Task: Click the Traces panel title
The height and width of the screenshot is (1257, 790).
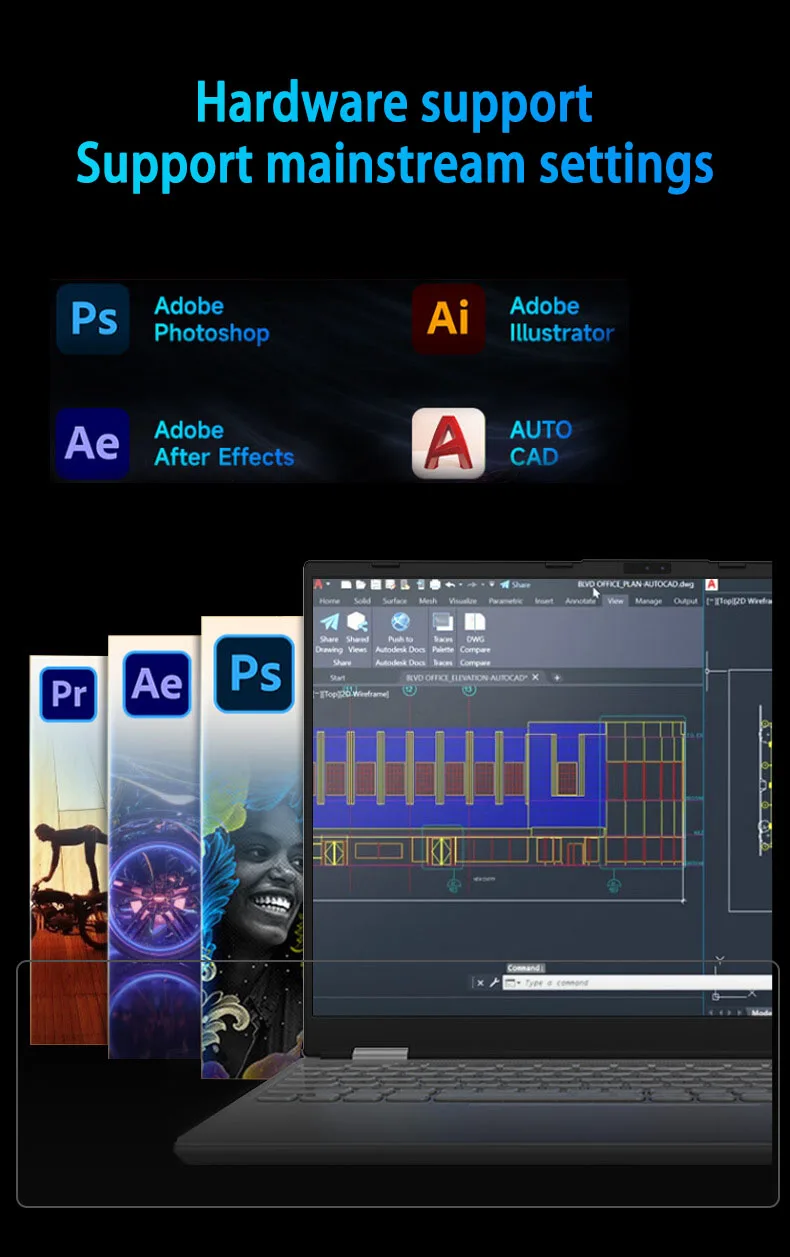Action: pyautogui.click(x=442, y=662)
